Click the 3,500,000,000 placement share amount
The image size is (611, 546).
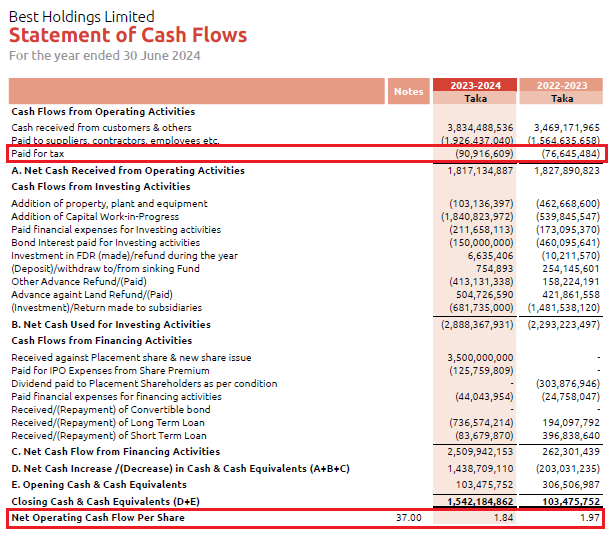coord(480,358)
